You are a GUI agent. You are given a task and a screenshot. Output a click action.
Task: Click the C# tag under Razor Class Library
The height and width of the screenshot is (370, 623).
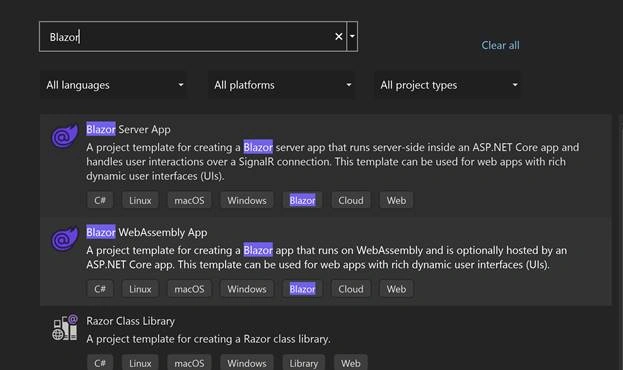click(x=100, y=363)
